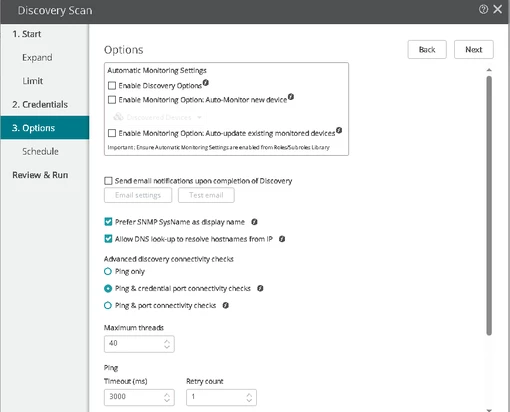
Task: Decrease Ping Retry count with down arrow
Action: tap(249, 400)
